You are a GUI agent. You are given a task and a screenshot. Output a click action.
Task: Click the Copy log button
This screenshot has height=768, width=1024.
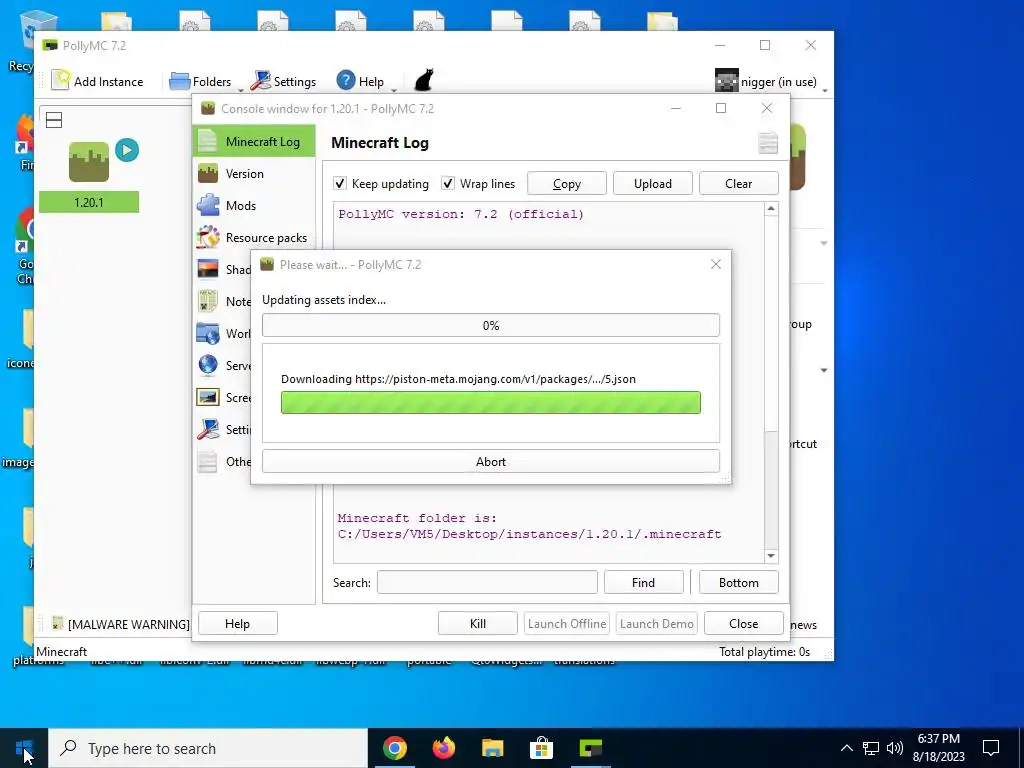[567, 184]
